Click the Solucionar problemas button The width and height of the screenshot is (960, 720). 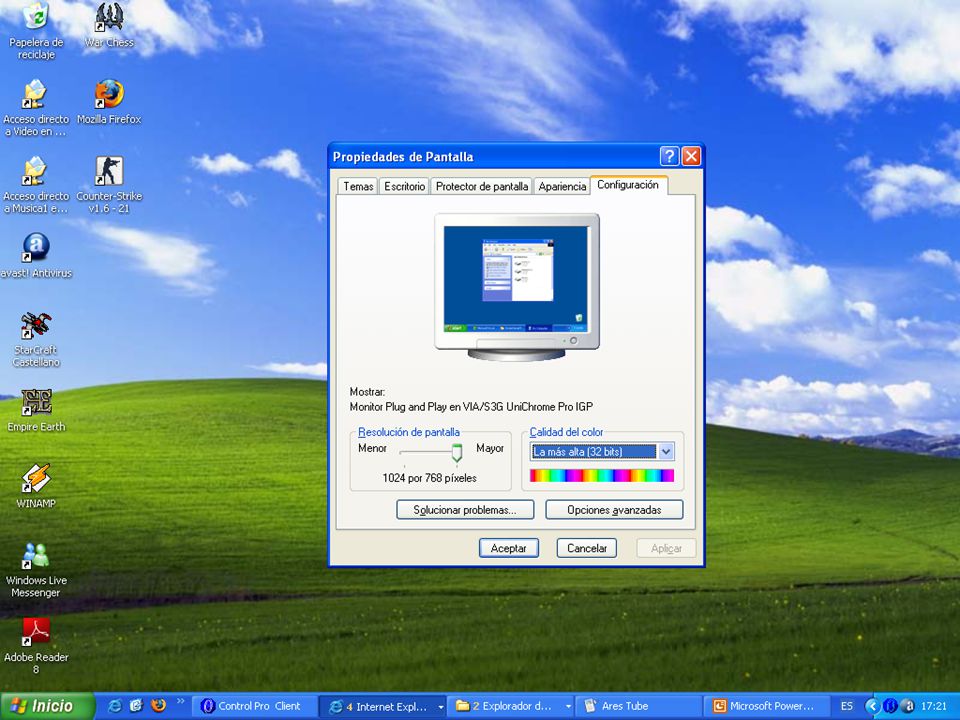tap(465, 510)
